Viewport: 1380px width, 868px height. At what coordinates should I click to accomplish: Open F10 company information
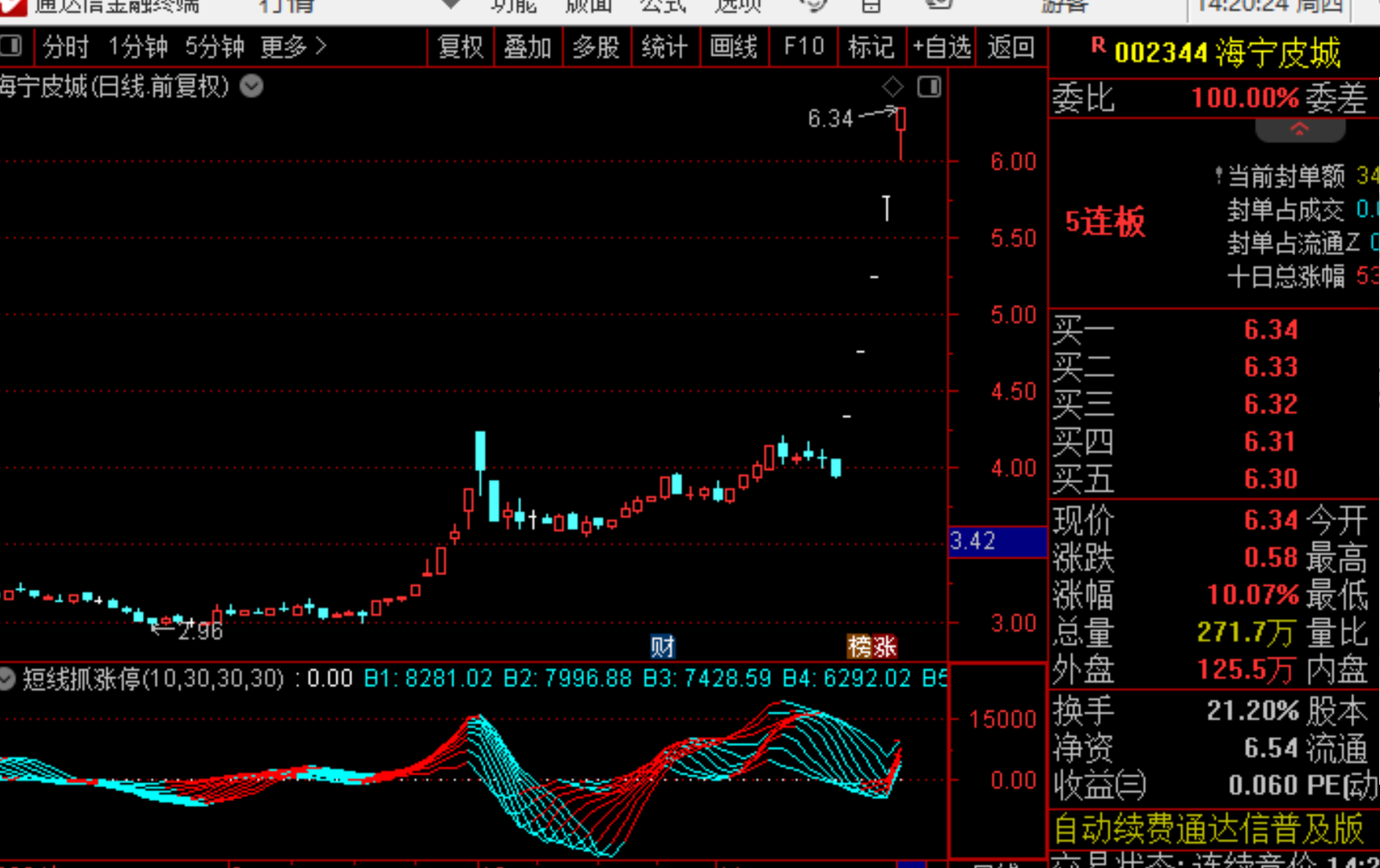(803, 47)
